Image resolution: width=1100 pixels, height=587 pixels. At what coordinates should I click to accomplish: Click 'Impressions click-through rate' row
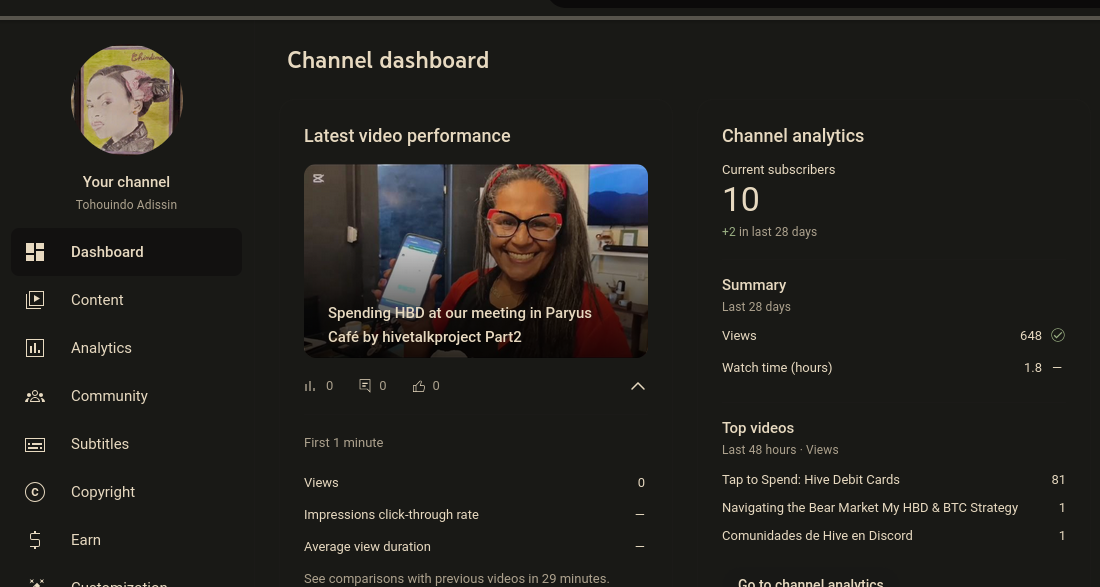(x=474, y=515)
